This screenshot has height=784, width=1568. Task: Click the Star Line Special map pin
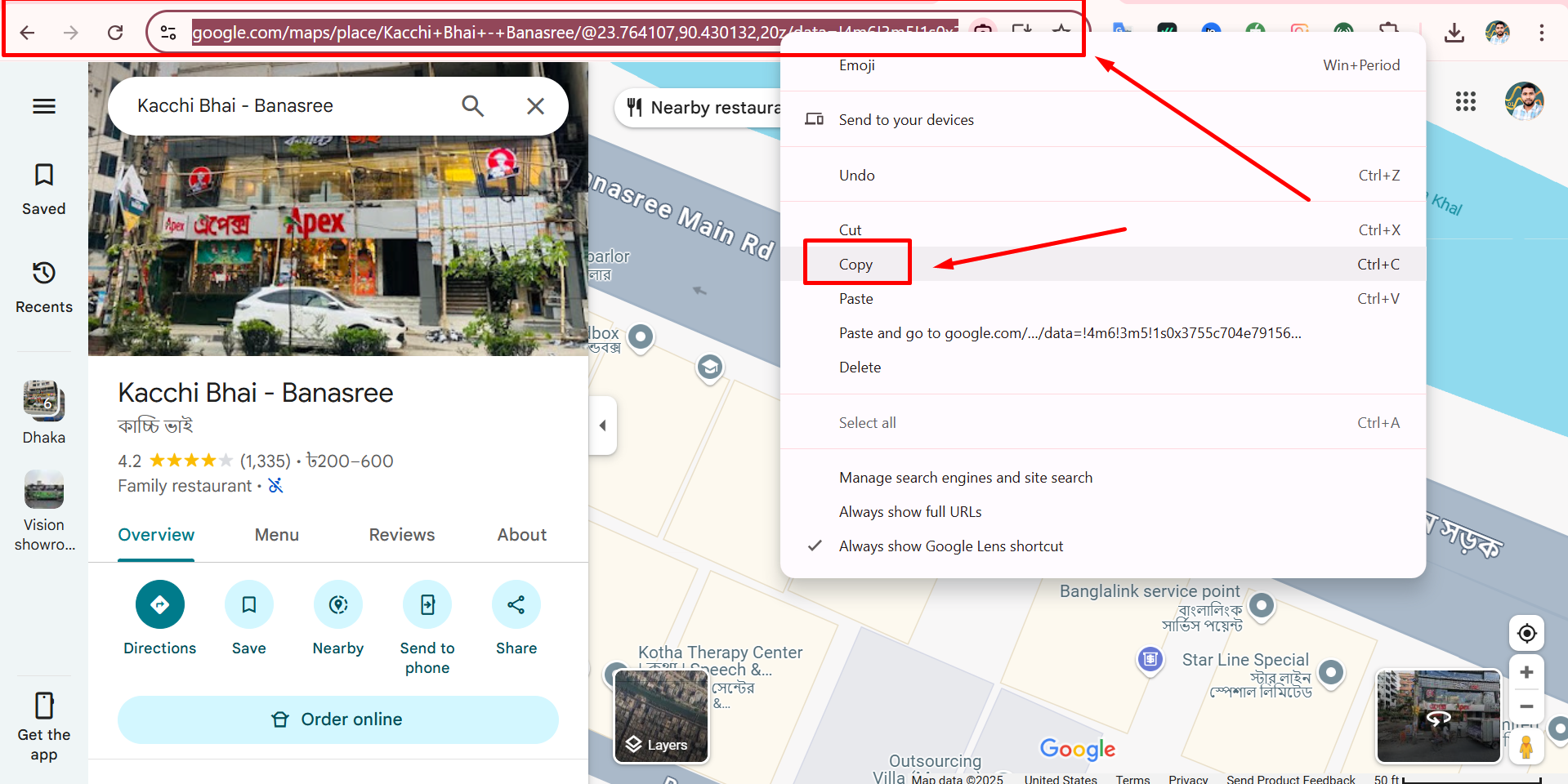click(x=1331, y=673)
